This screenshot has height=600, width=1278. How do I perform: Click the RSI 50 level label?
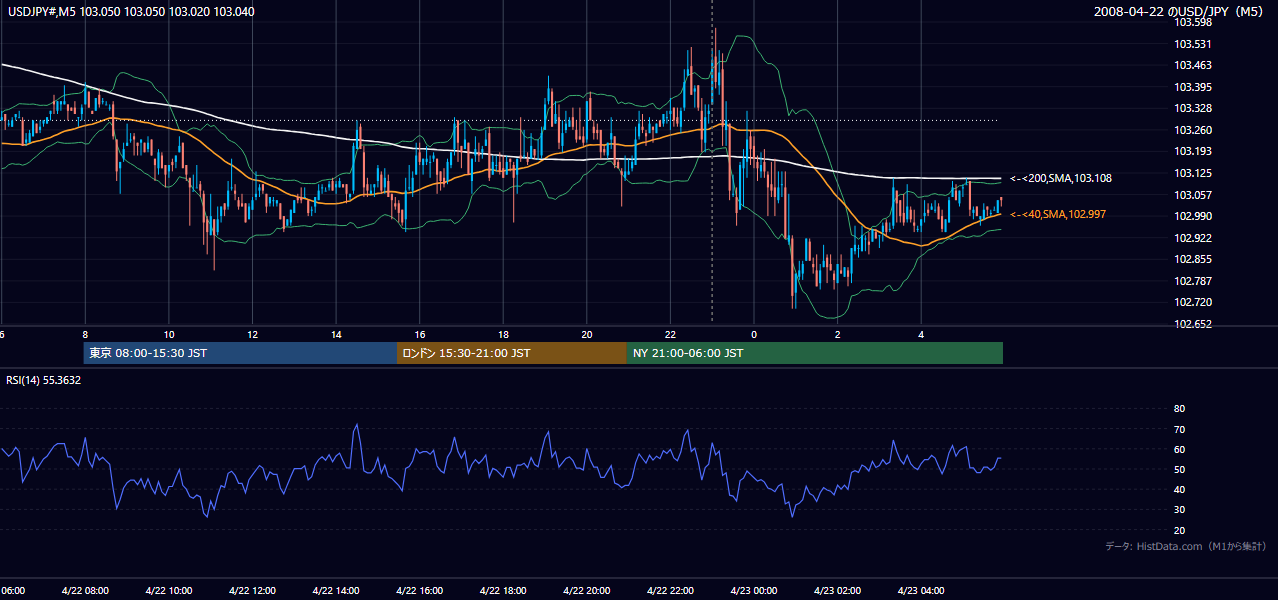(x=1179, y=469)
